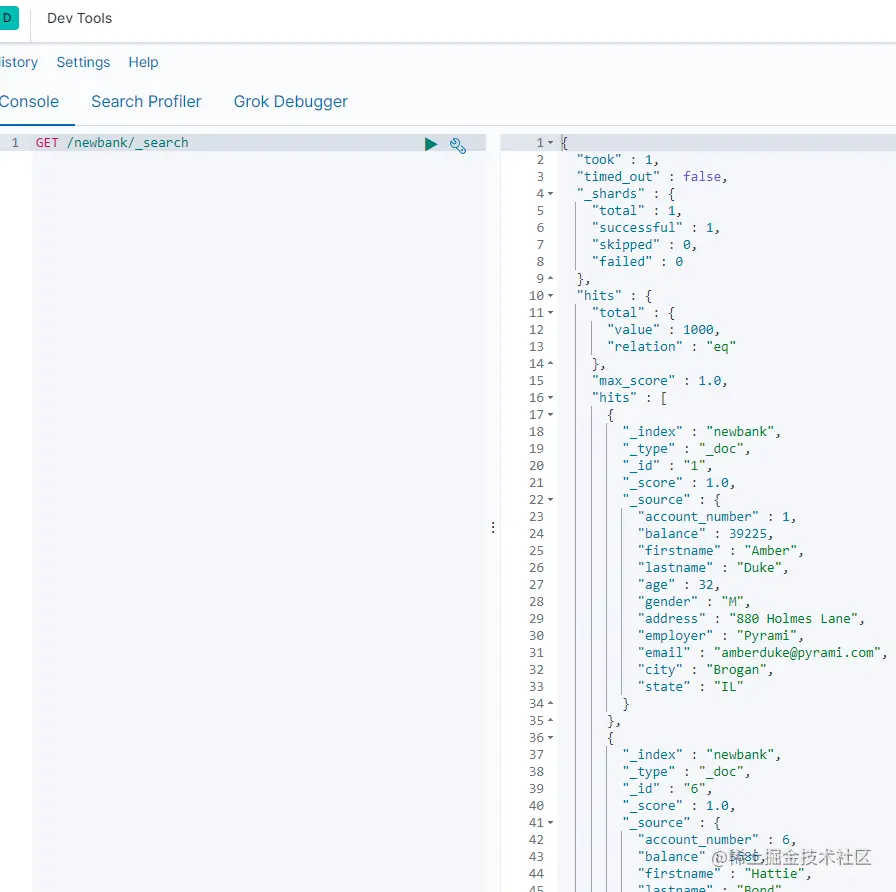Click fold marker at line 14
Image resolution: width=896 pixels, height=892 pixels.
[550, 363]
